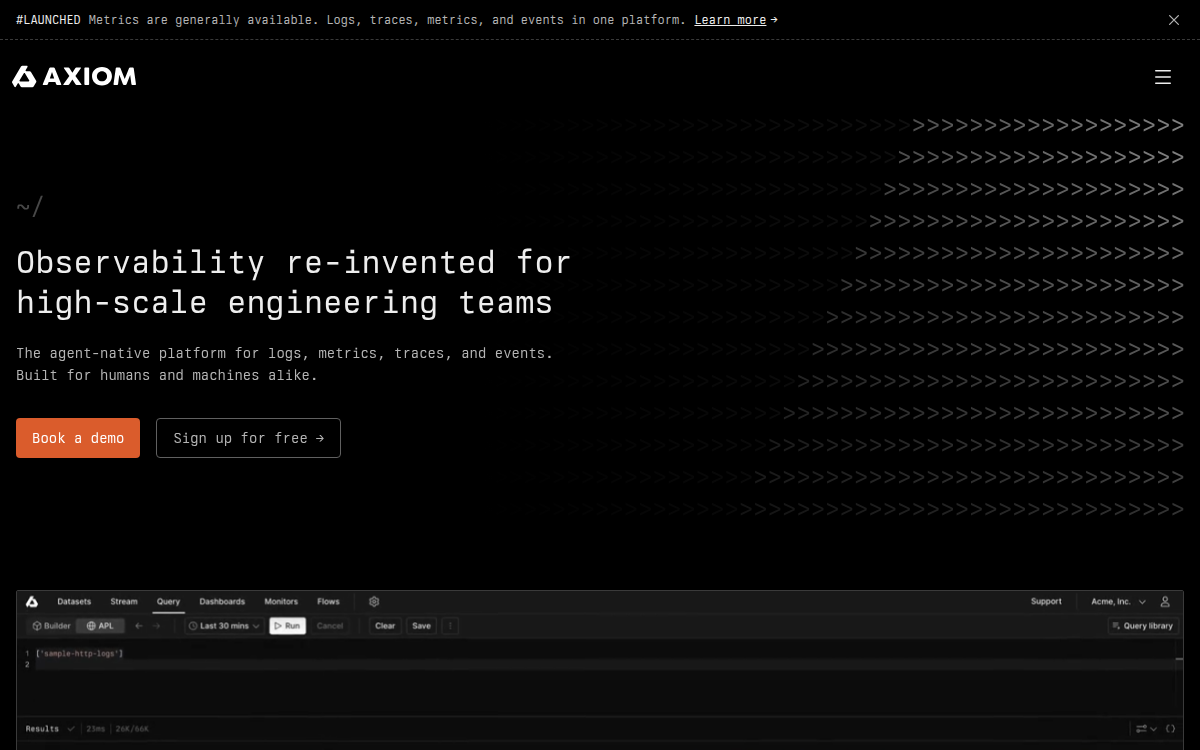Viewport: 1200px width, 750px height.
Task: Open the Query library
Action: 1143,626
